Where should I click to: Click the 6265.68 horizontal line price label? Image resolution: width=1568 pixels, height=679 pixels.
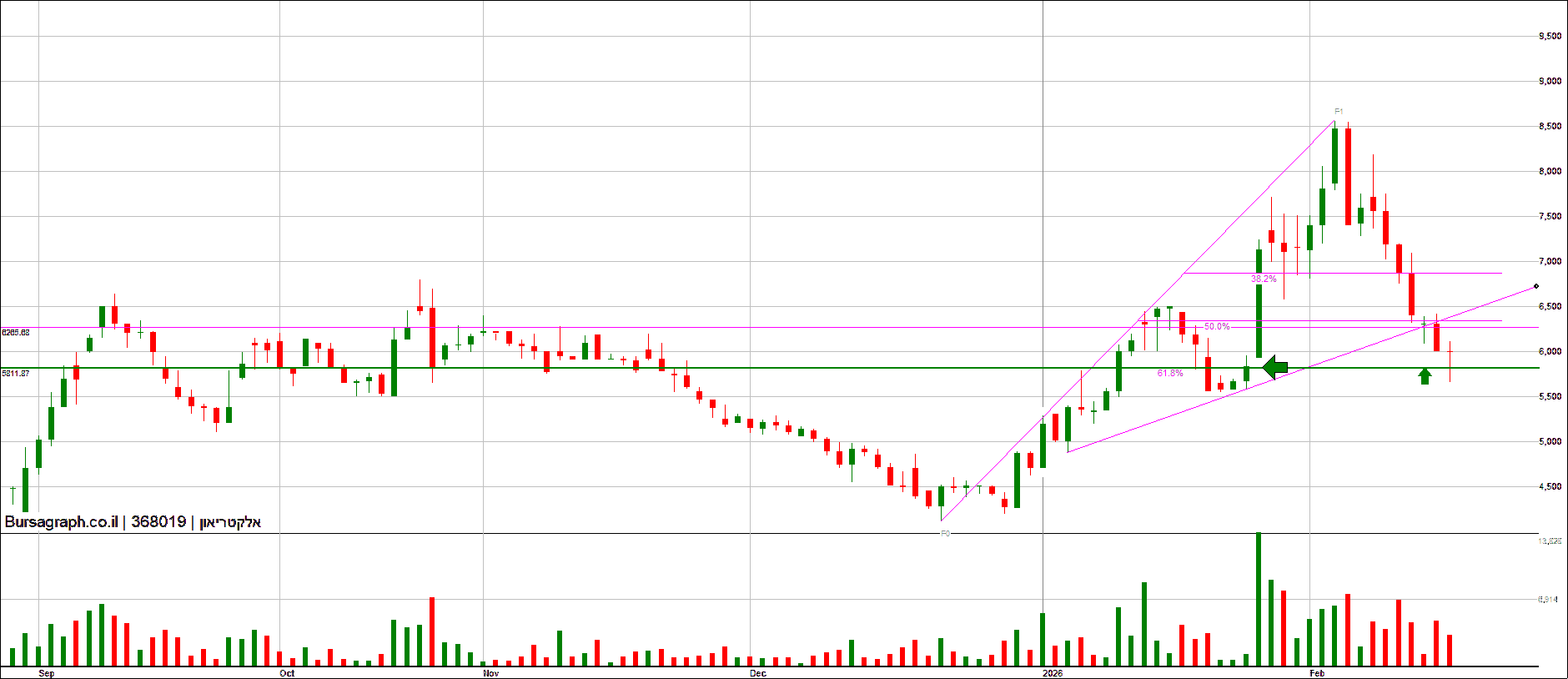click(x=16, y=332)
